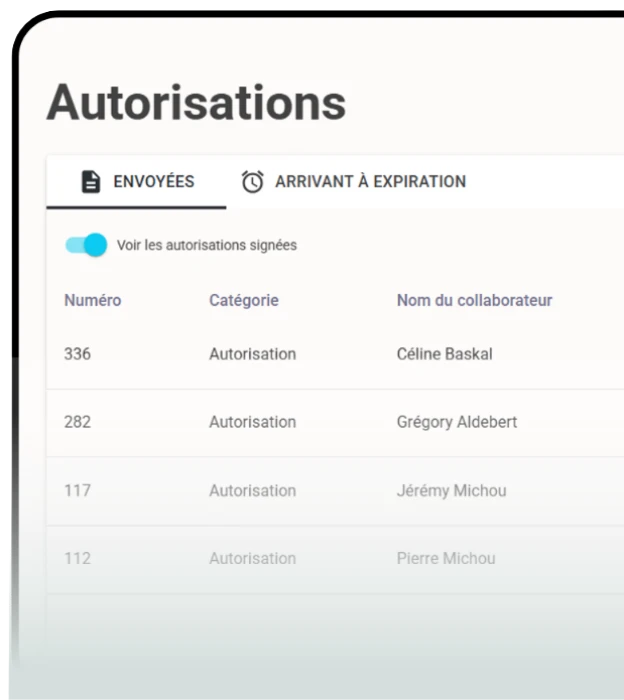Viewport: 624px width, 700px height.
Task: Click the 'Voir les autorisations signées' label
Action: coord(206,245)
